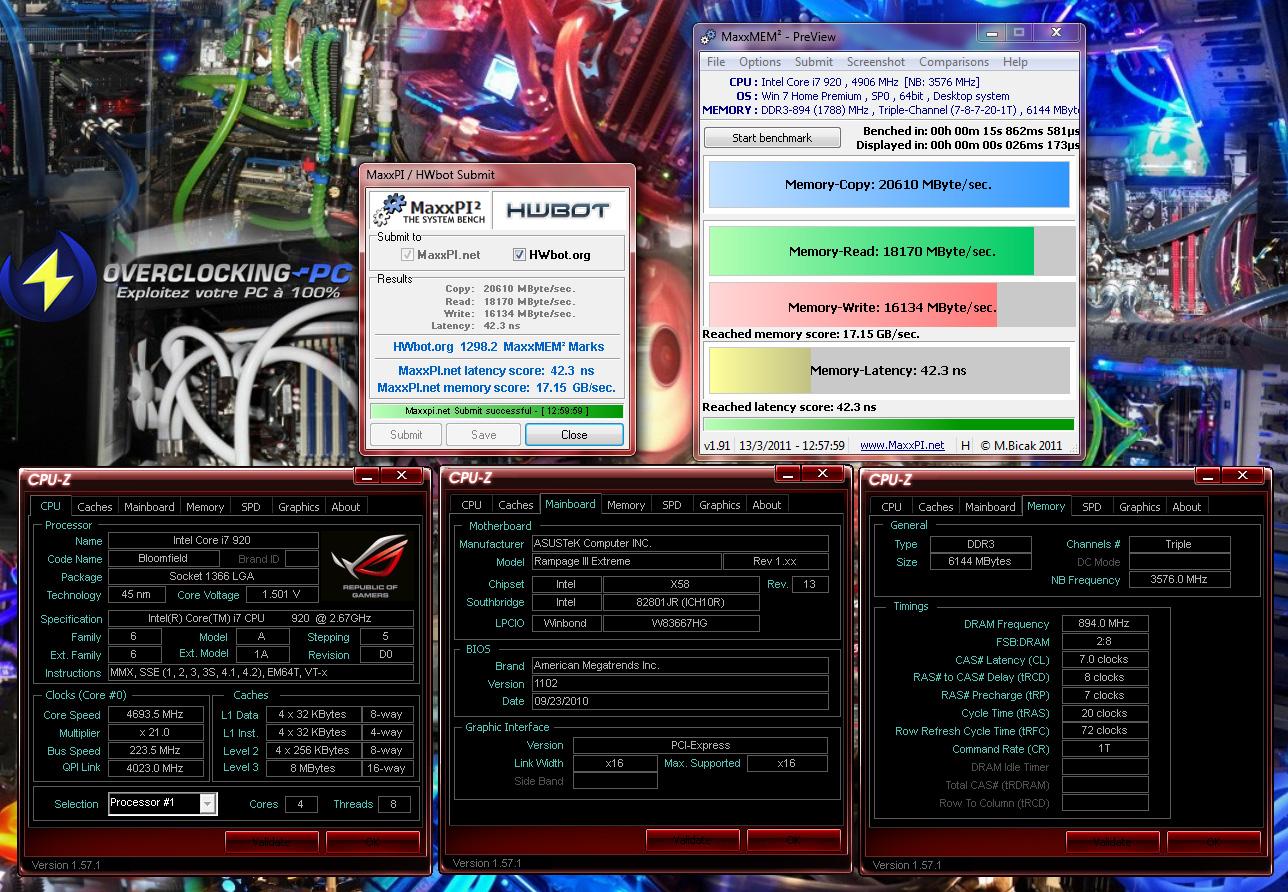Close the middle CPU-Z window
This screenshot has height=892, width=1288.
(x=823, y=473)
